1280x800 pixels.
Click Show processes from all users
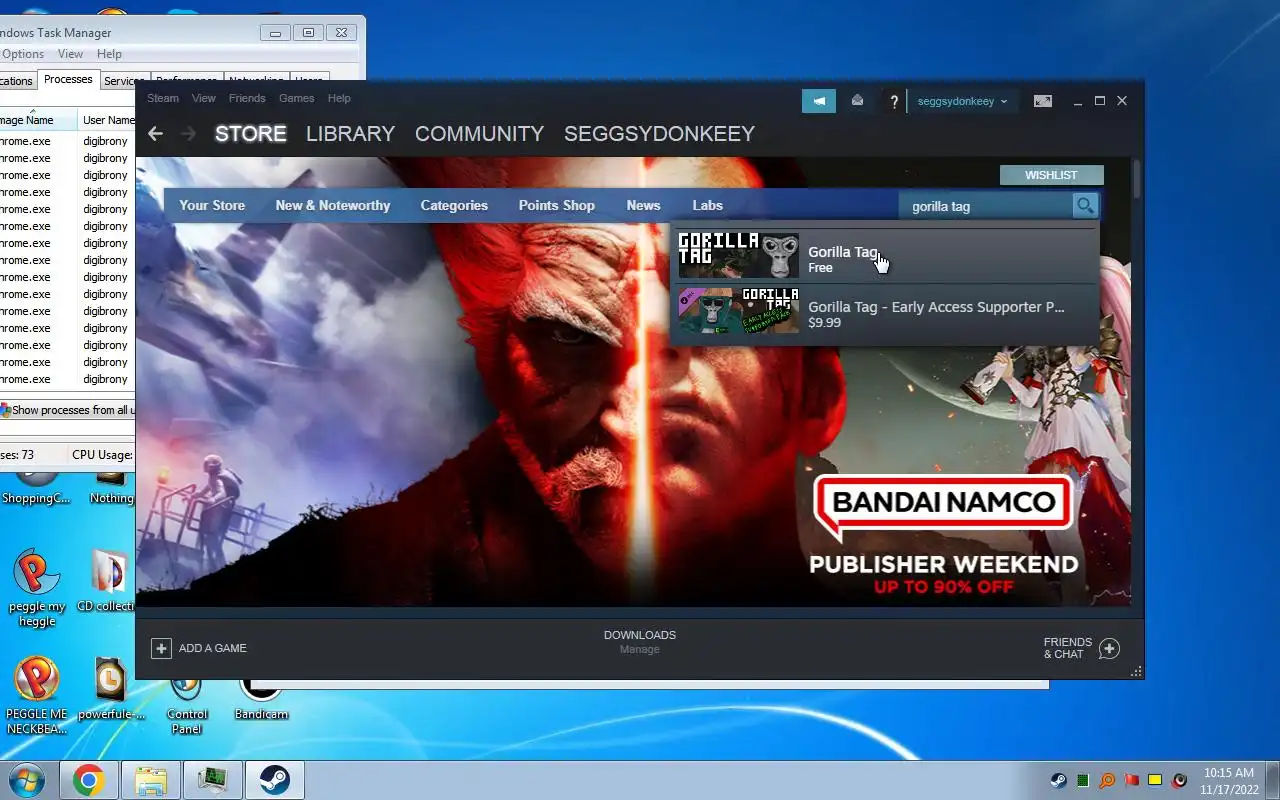pos(67,410)
